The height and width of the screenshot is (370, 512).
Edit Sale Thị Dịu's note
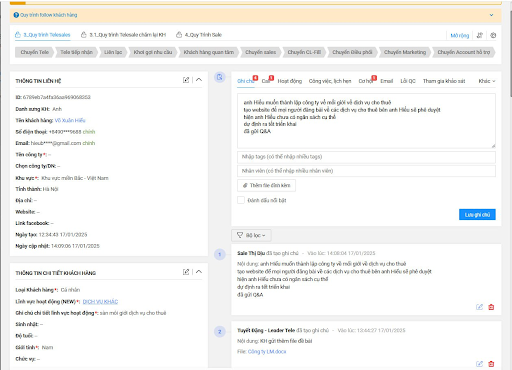479,307
